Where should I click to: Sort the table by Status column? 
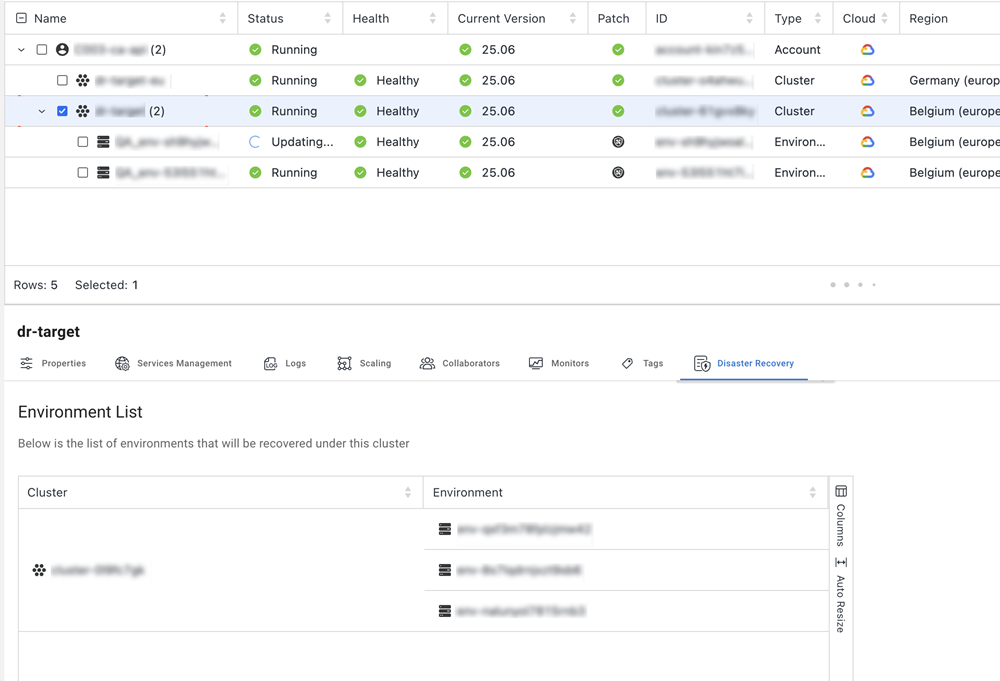(x=327, y=19)
